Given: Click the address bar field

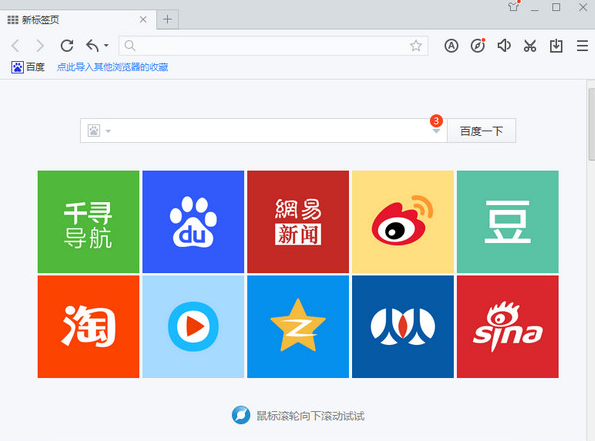Looking at the screenshot, I should tap(273, 46).
